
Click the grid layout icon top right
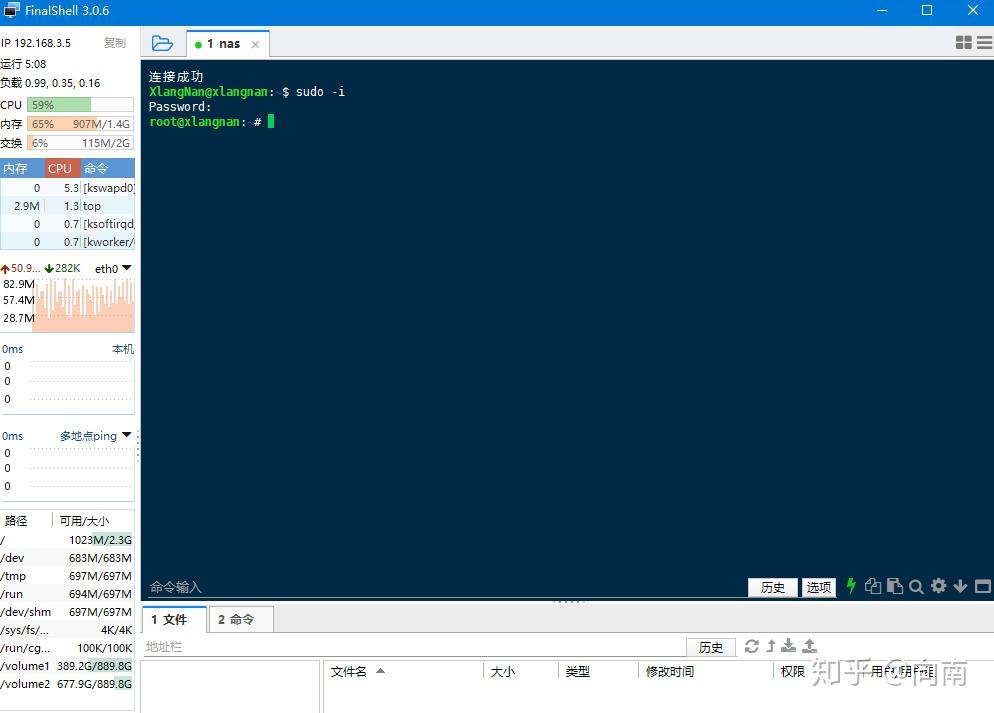[x=965, y=43]
